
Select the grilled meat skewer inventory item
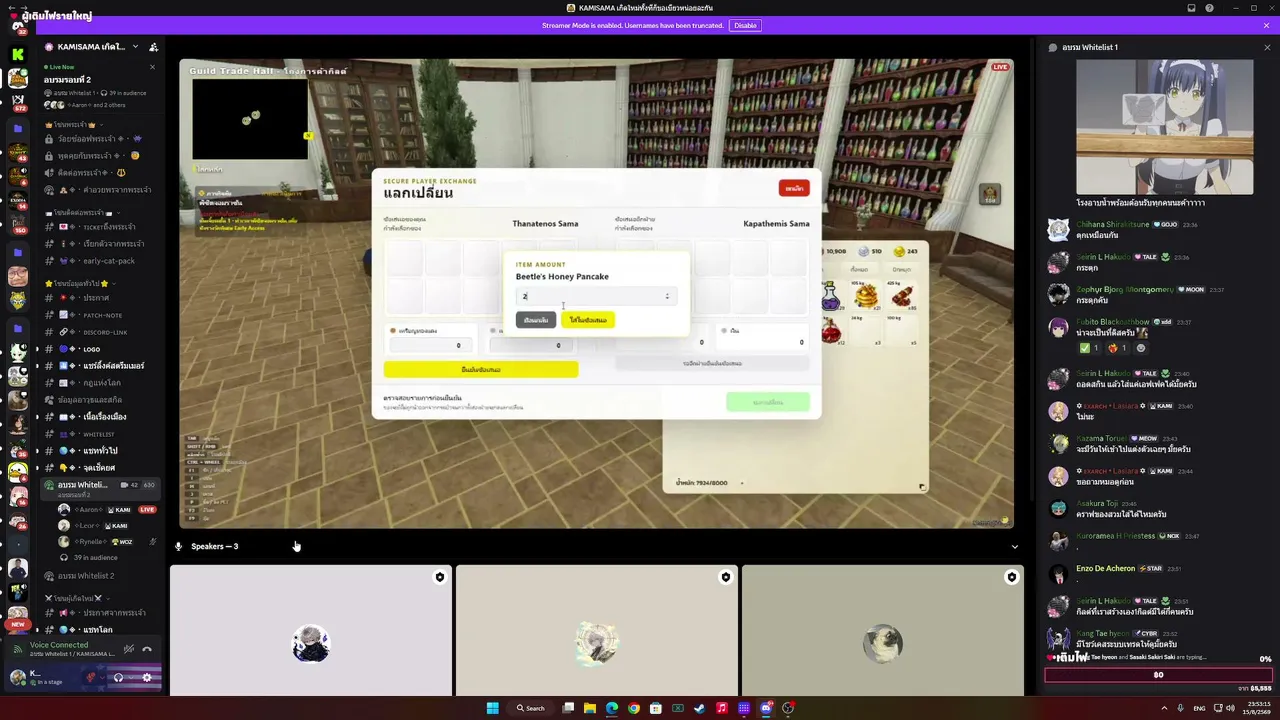[903, 297]
